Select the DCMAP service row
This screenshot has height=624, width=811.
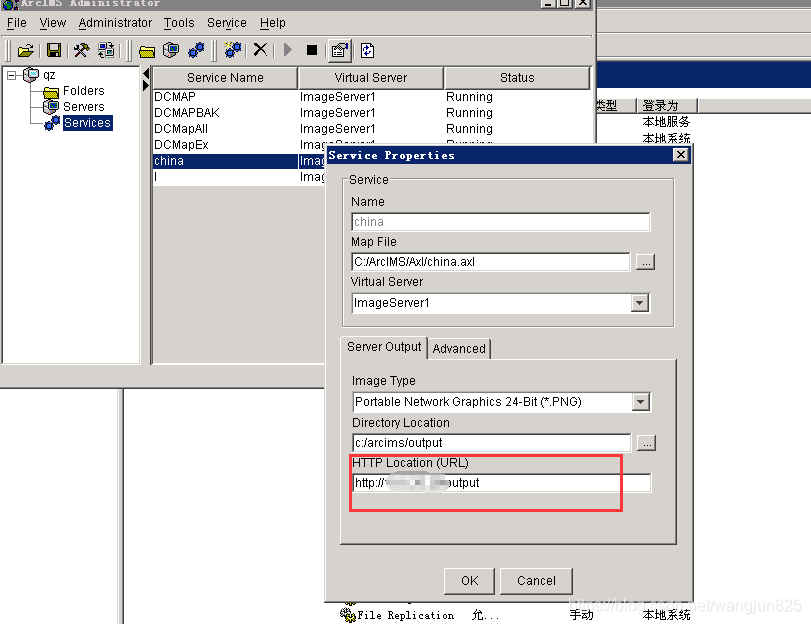coord(370,97)
